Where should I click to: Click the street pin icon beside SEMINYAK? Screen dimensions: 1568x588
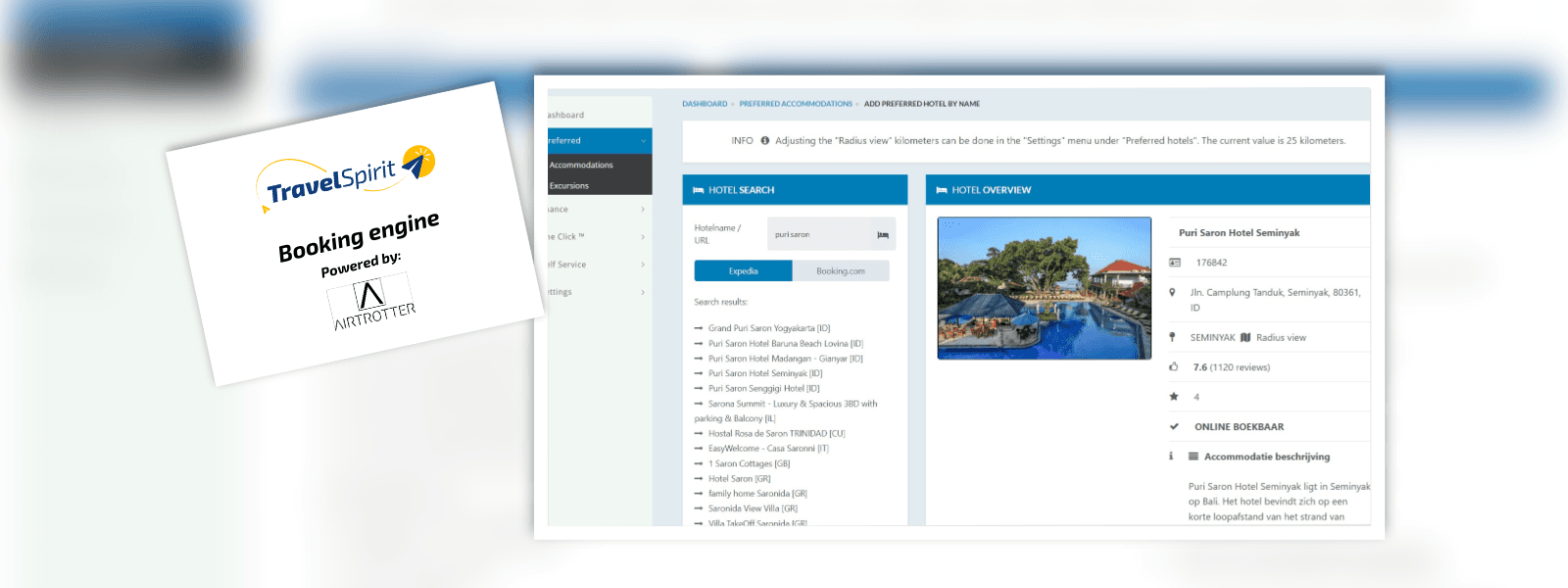click(x=1172, y=337)
